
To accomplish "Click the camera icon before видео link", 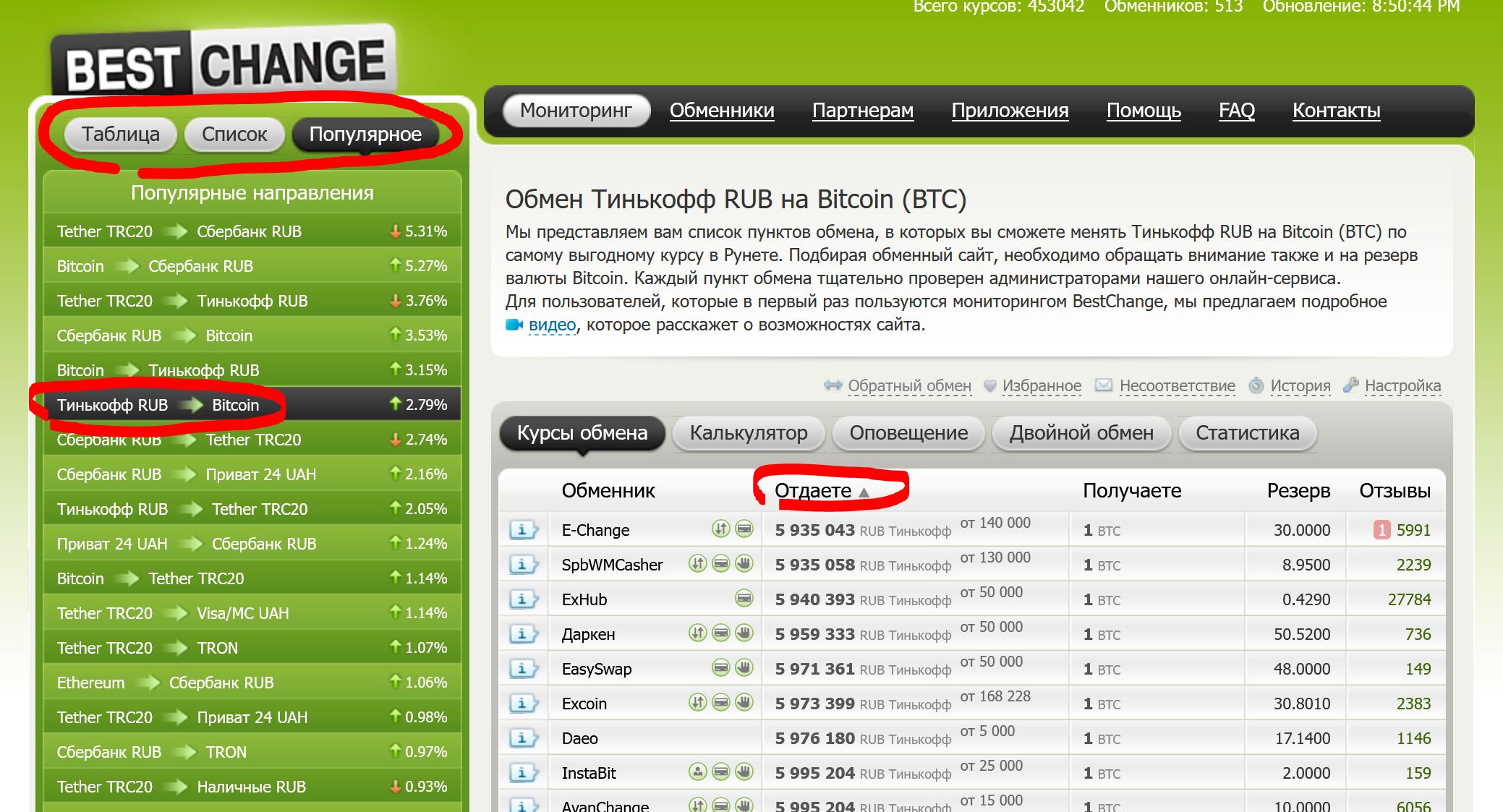I will [x=514, y=325].
